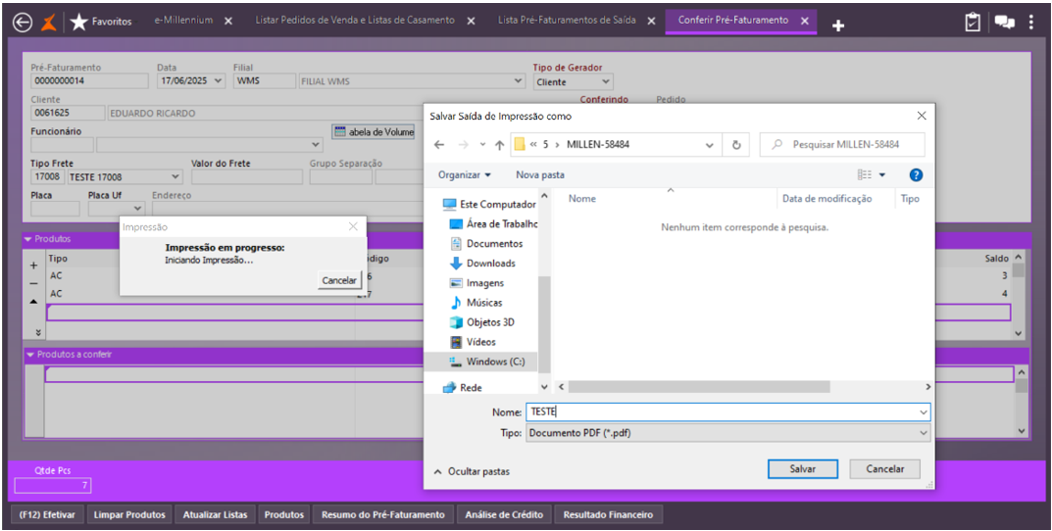Open the Tipo Frete TESTE 17008 dropdown

point(176,177)
